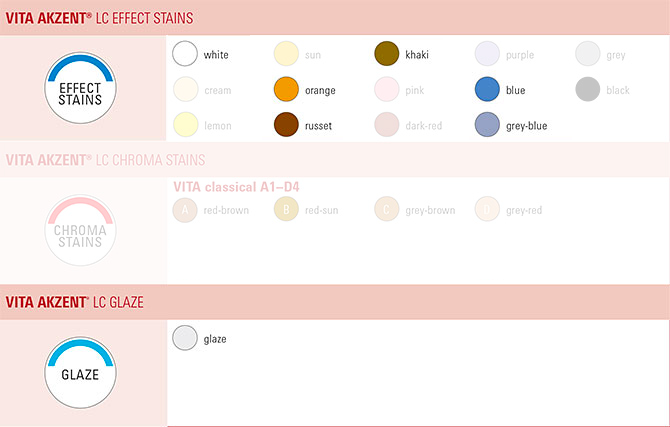Select the russet brown swatch
670x427 pixels.
click(x=286, y=125)
